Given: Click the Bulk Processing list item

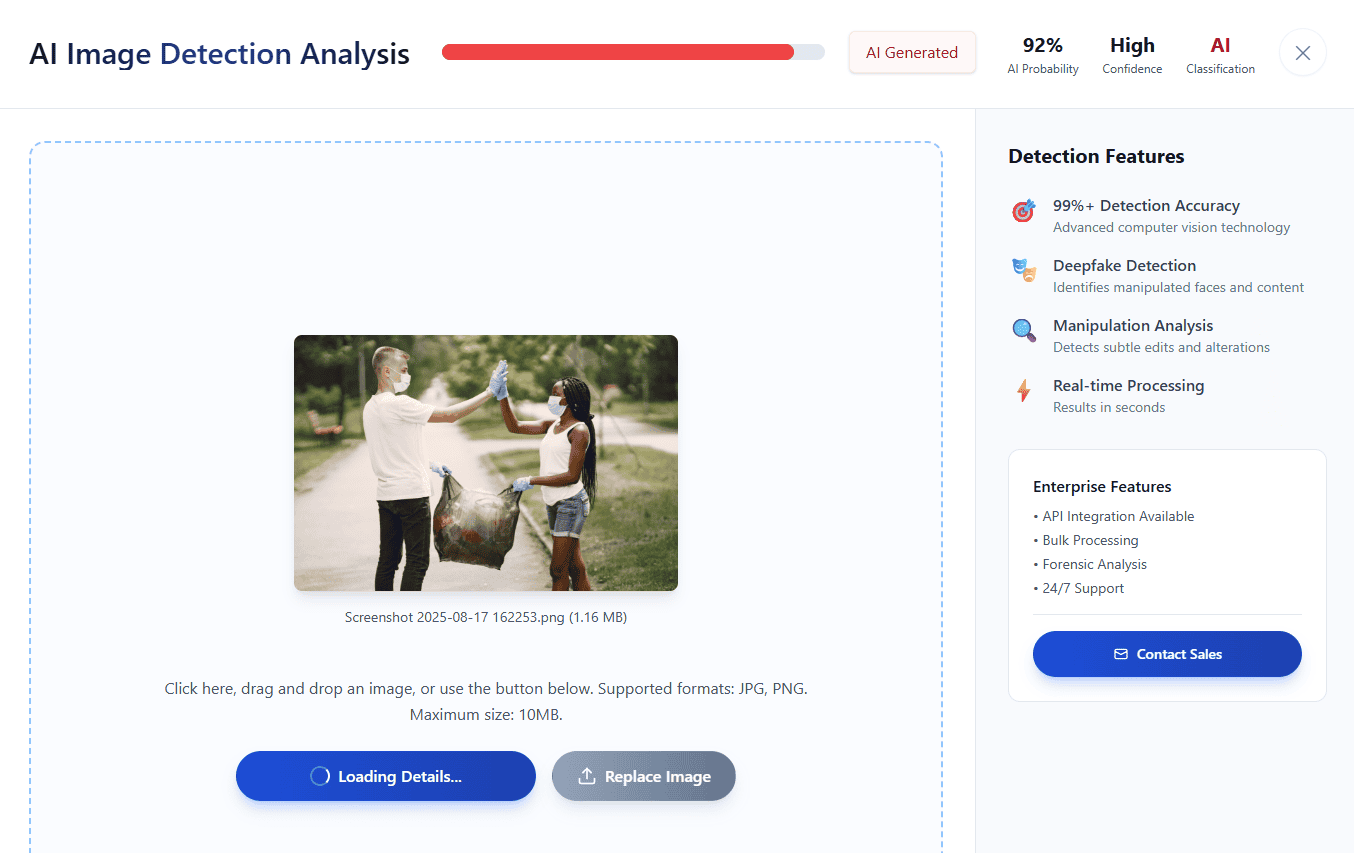Looking at the screenshot, I should click(x=1086, y=540).
